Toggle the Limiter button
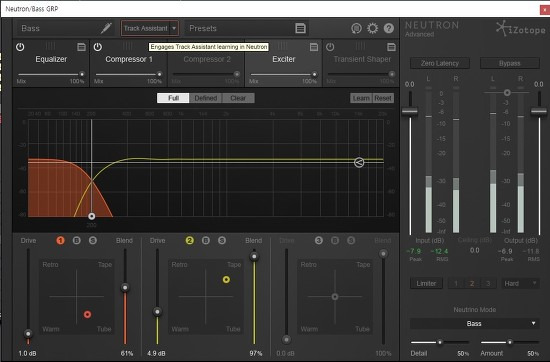 pyautogui.click(x=426, y=283)
